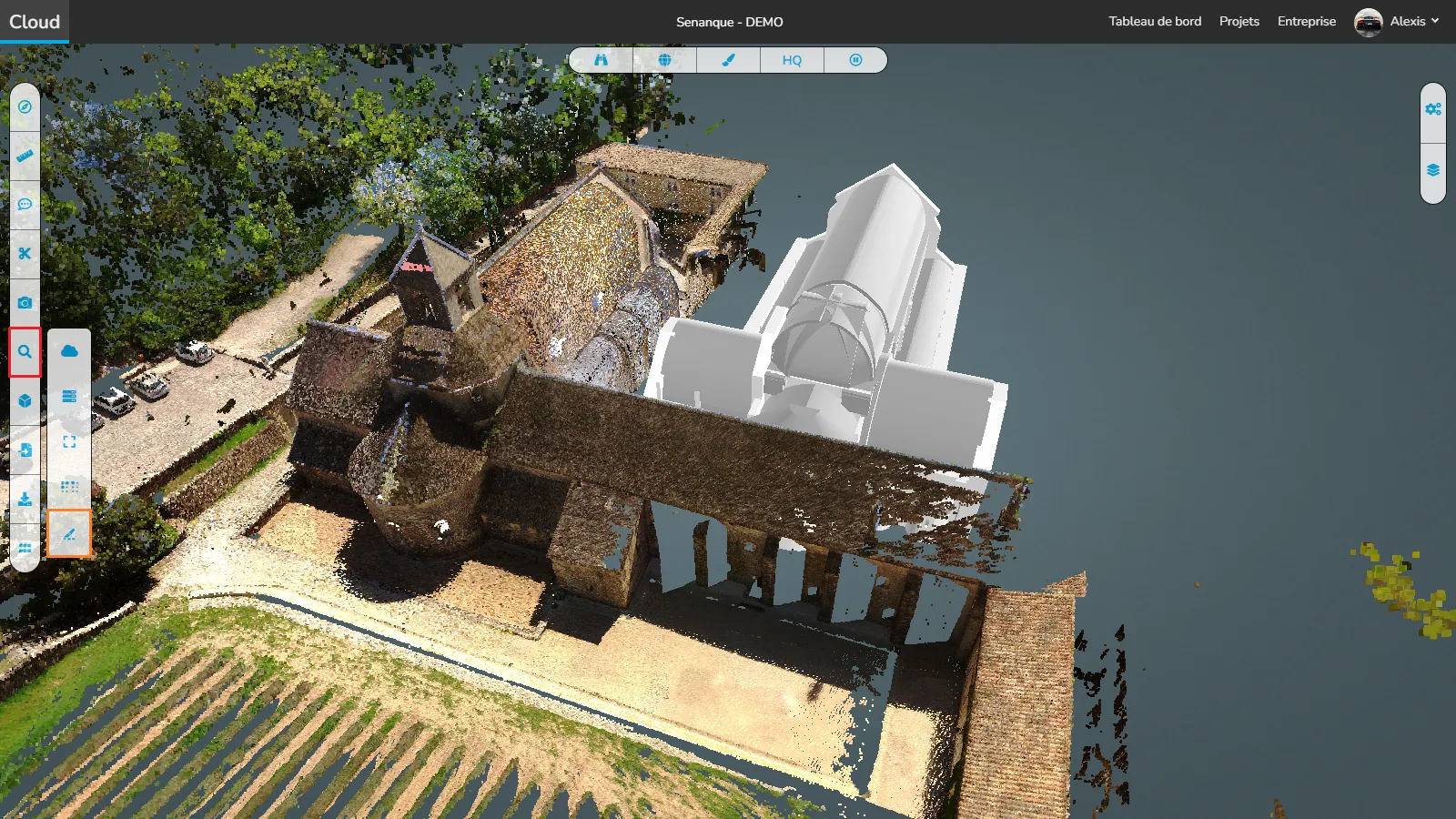Open the Entreprise menu

click(x=1307, y=21)
